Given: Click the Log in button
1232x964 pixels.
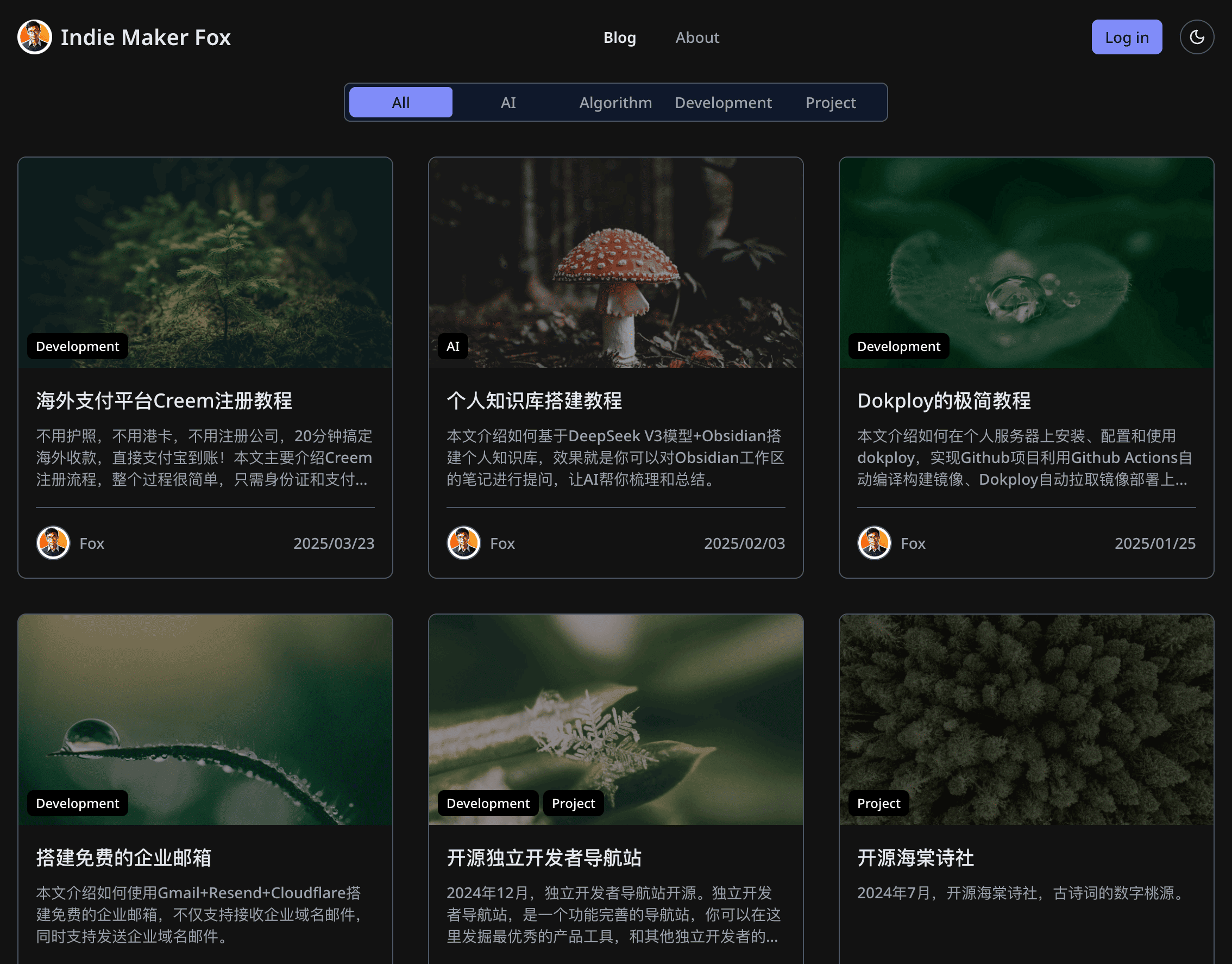Looking at the screenshot, I should pyautogui.click(x=1127, y=37).
